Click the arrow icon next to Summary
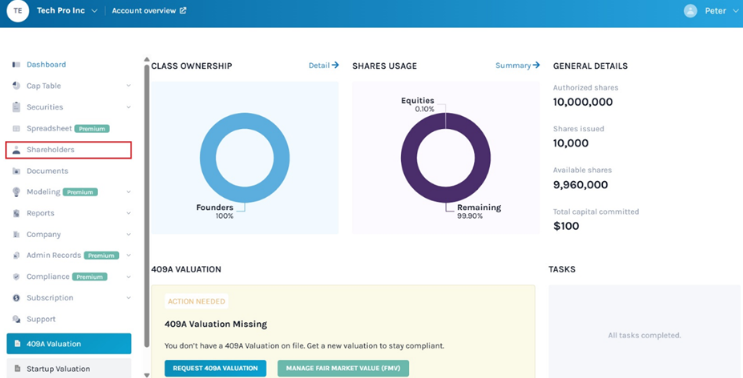Screen dimensions: 743x378 coord(536,65)
